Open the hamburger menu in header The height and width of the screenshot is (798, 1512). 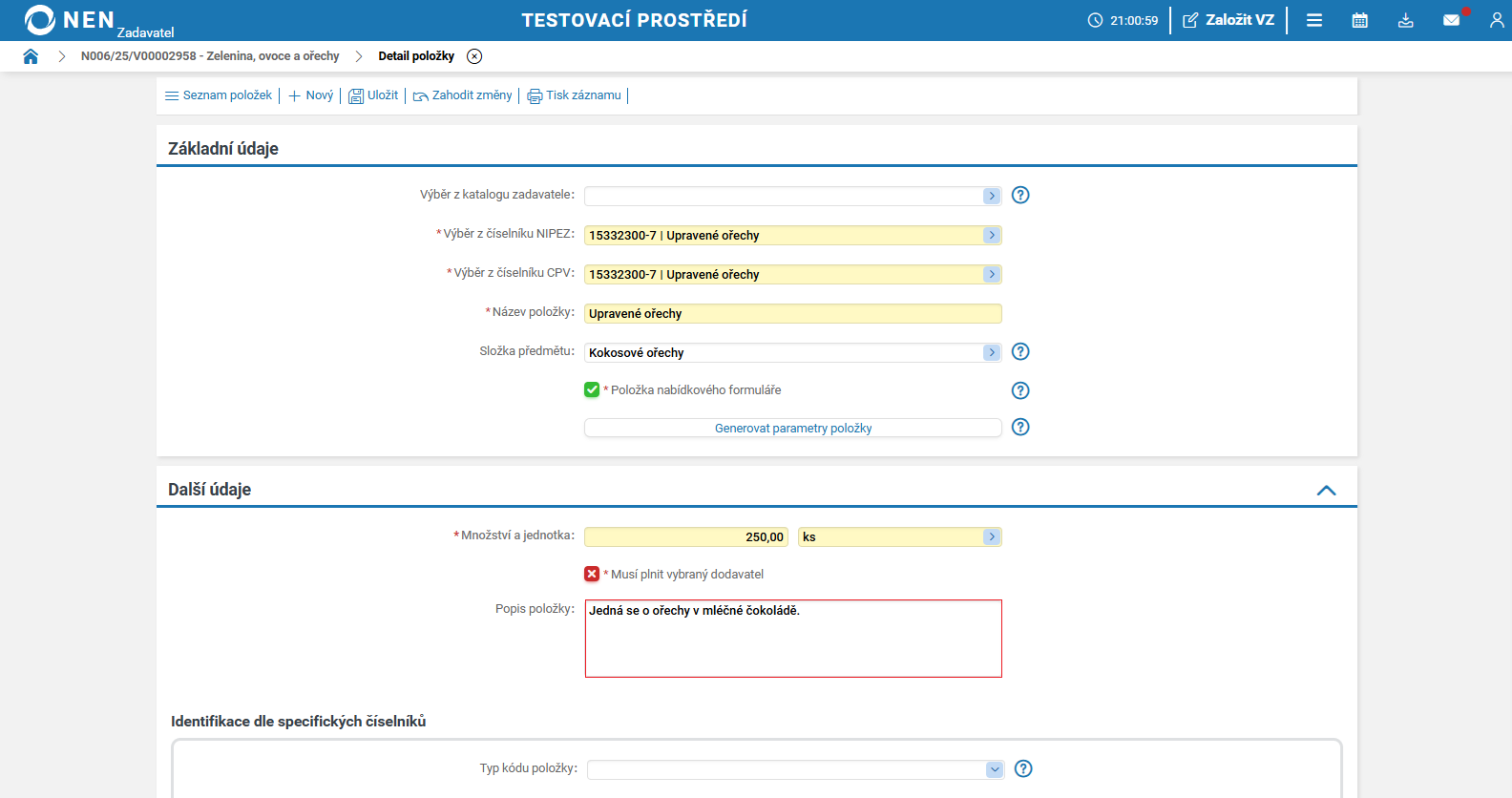tap(1314, 20)
